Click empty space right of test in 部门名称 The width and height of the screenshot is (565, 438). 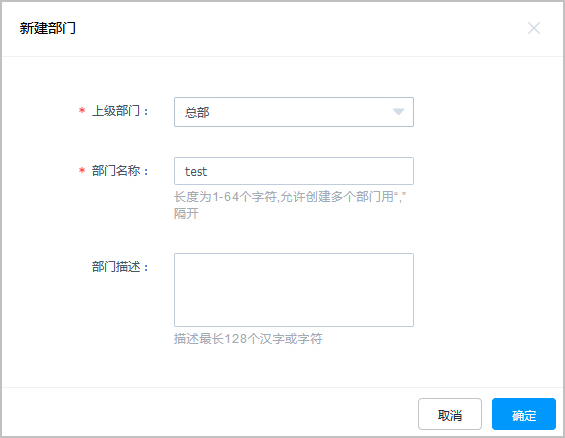[310, 171]
